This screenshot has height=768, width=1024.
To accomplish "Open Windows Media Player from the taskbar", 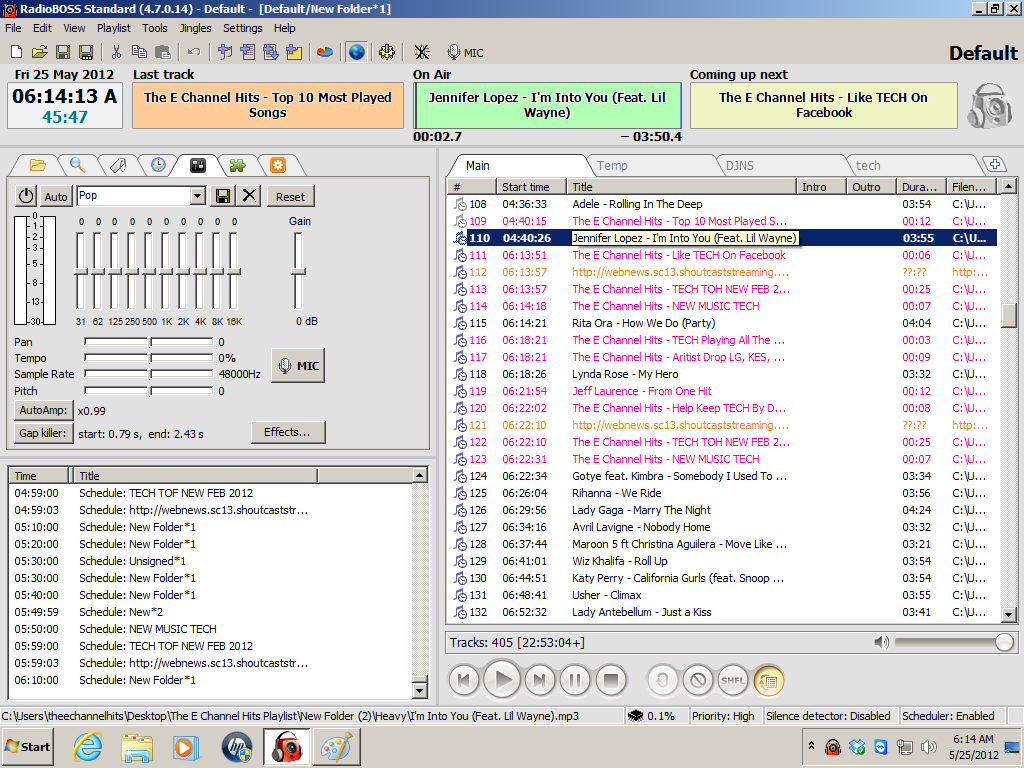I will coord(186,747).
